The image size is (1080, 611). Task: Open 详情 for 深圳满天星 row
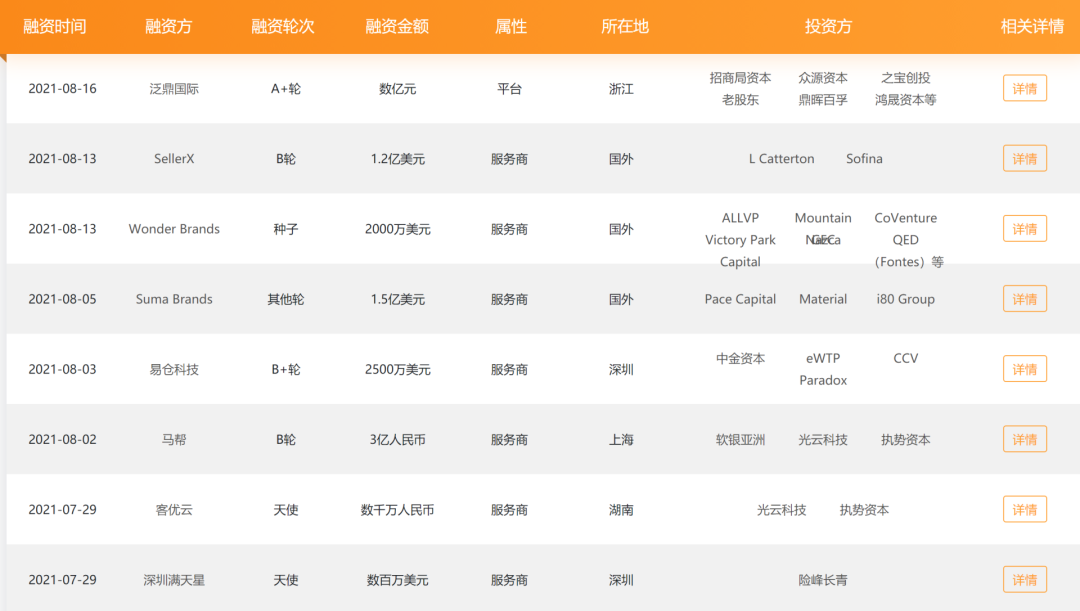(1024, 580)
